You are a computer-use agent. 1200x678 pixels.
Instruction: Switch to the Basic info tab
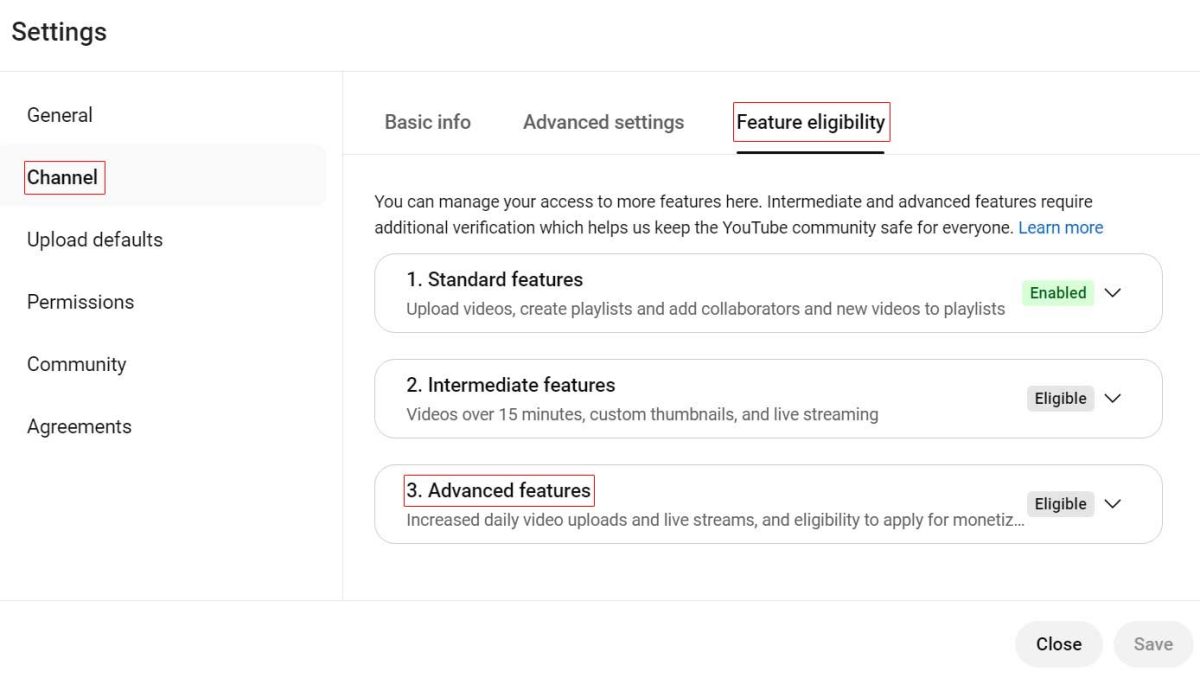tap(428, 122)
